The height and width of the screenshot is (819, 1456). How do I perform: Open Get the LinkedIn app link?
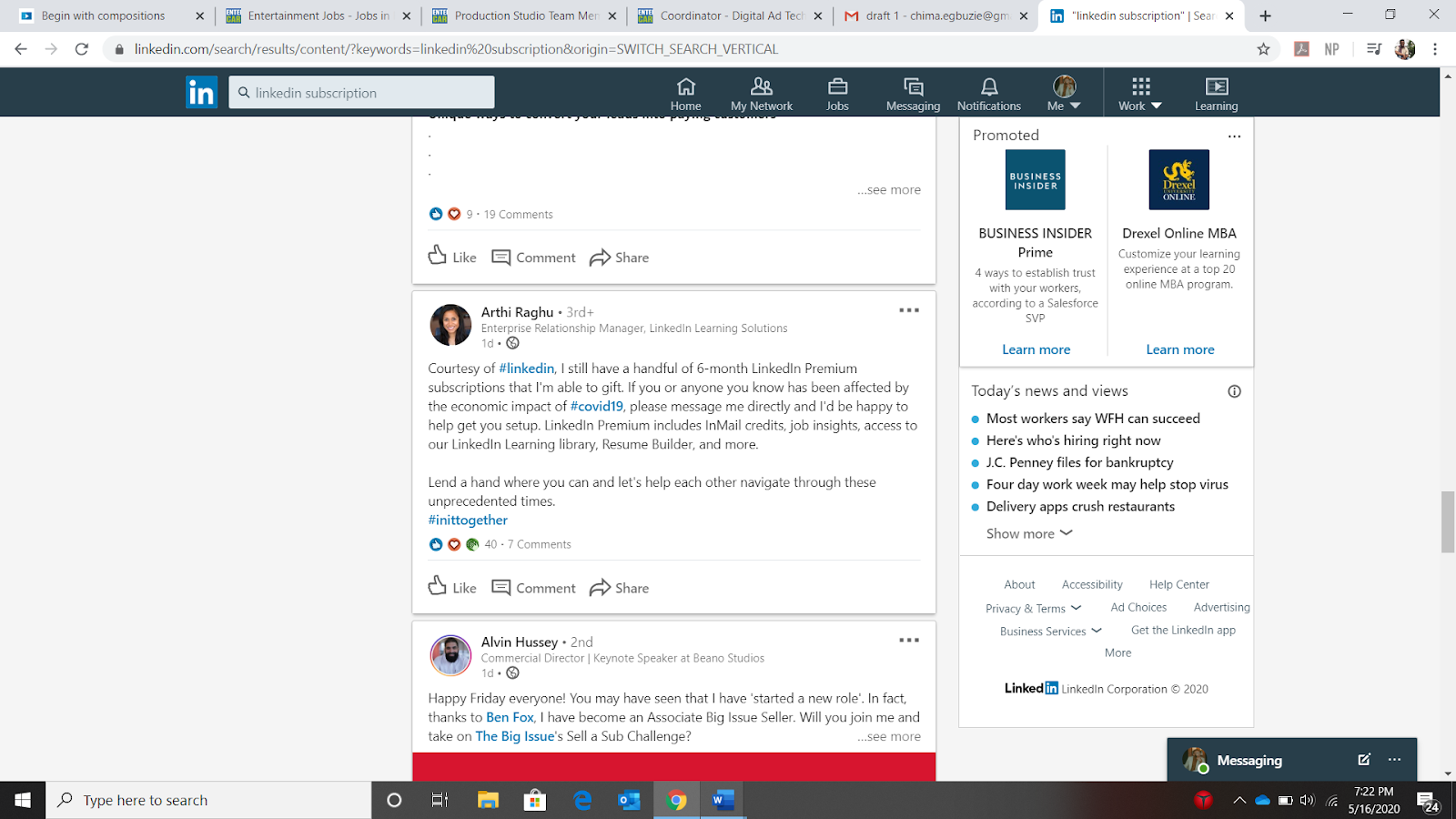tap(1183, 630)
